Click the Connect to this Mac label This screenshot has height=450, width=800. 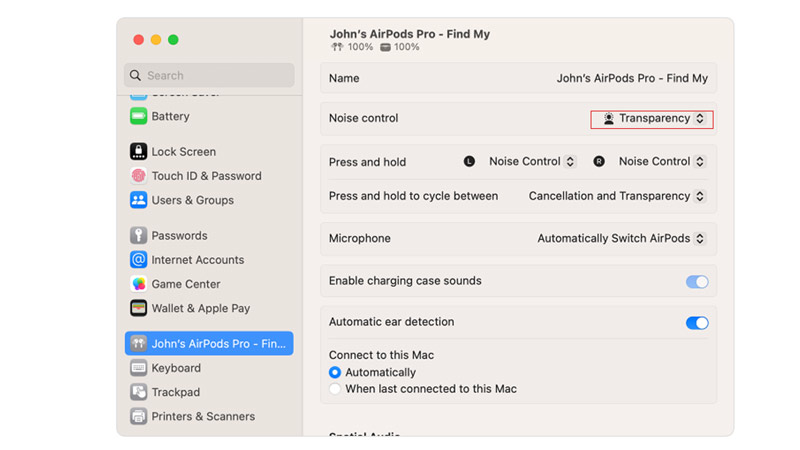(x=381, y=355)
